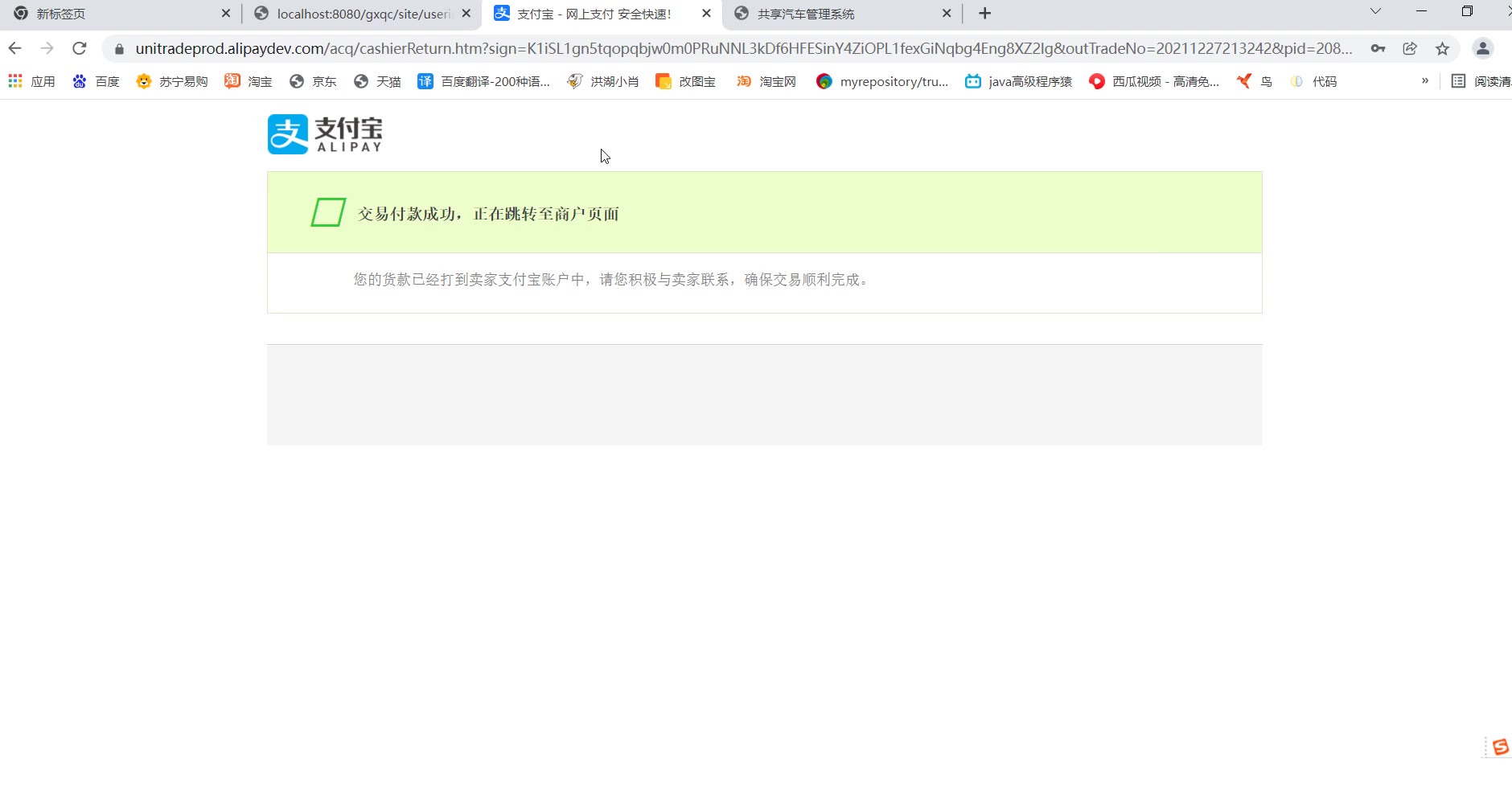Open the user profile avatar
1512x804 pixels.
(1483, 48)
